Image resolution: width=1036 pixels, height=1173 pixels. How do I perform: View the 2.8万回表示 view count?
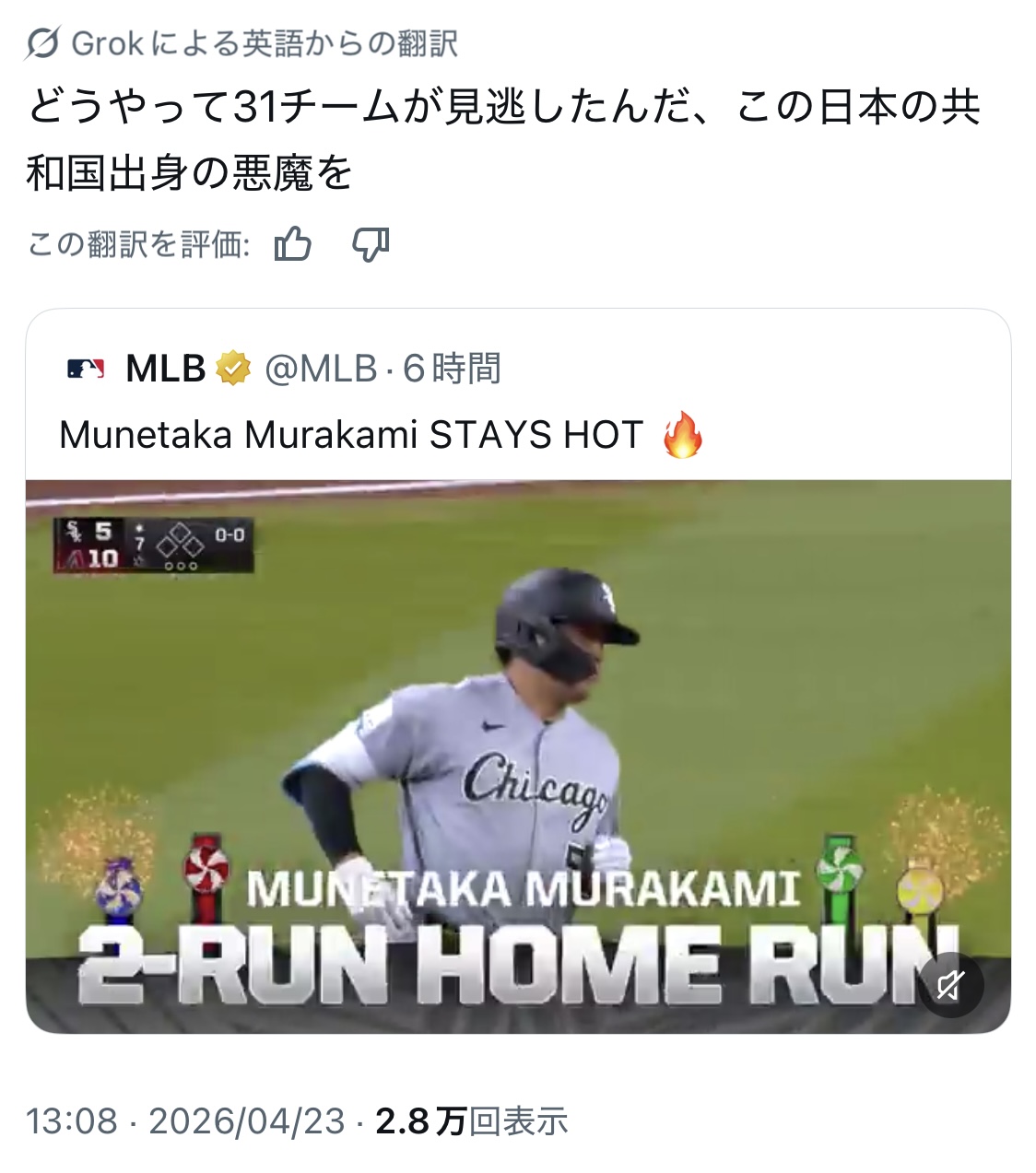pos(471,1120)
